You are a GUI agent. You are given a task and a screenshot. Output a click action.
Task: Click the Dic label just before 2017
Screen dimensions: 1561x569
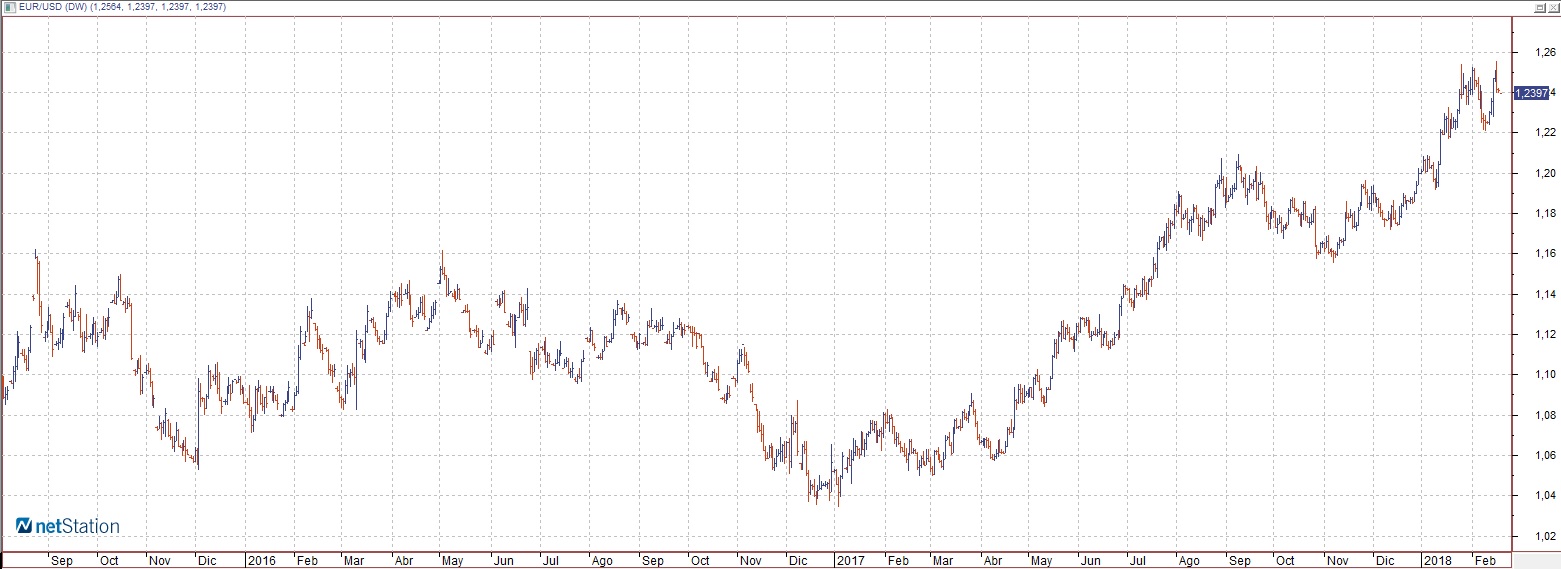click(798, 560)
